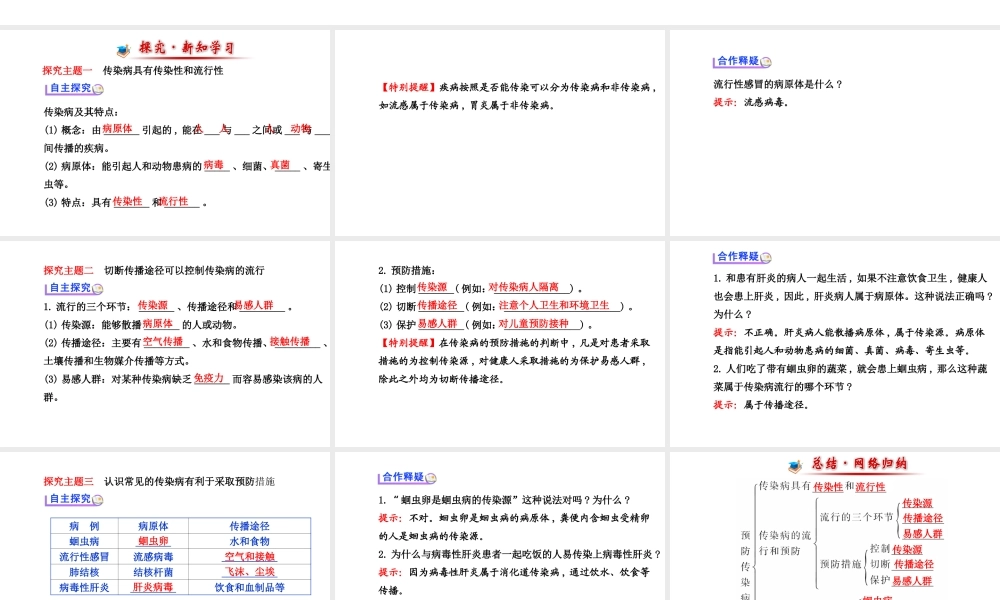The width and height of the screenshot is (1000, 600).
Task: Click the answer line 提示：流感病毒。
Action: click(x=751, y=102)
